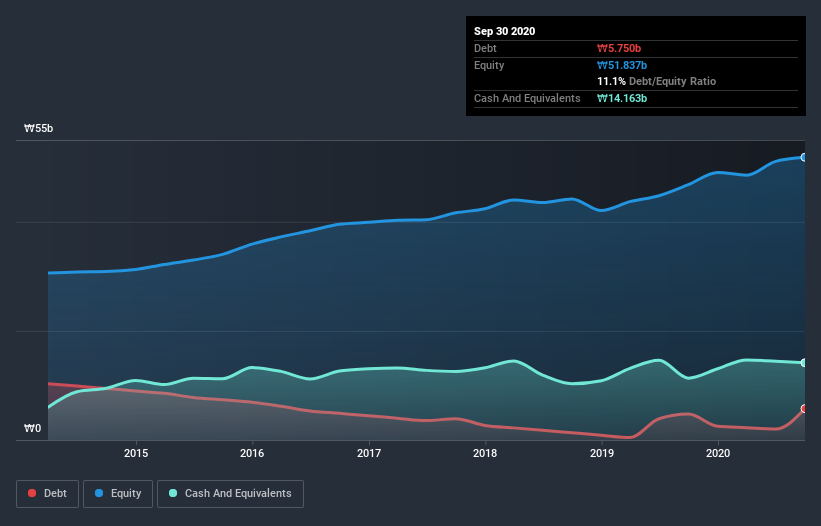Click the 2015 axis label
Screen dimensions: 821x526
tap(136, 453)
